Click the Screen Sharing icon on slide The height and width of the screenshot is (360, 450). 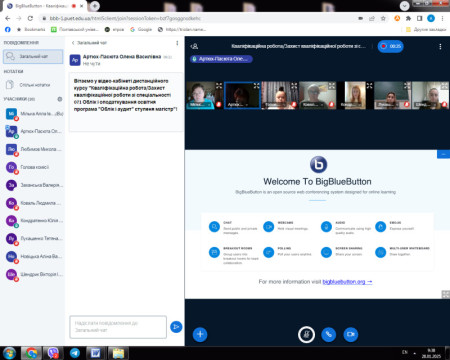[x=326, y=252]
